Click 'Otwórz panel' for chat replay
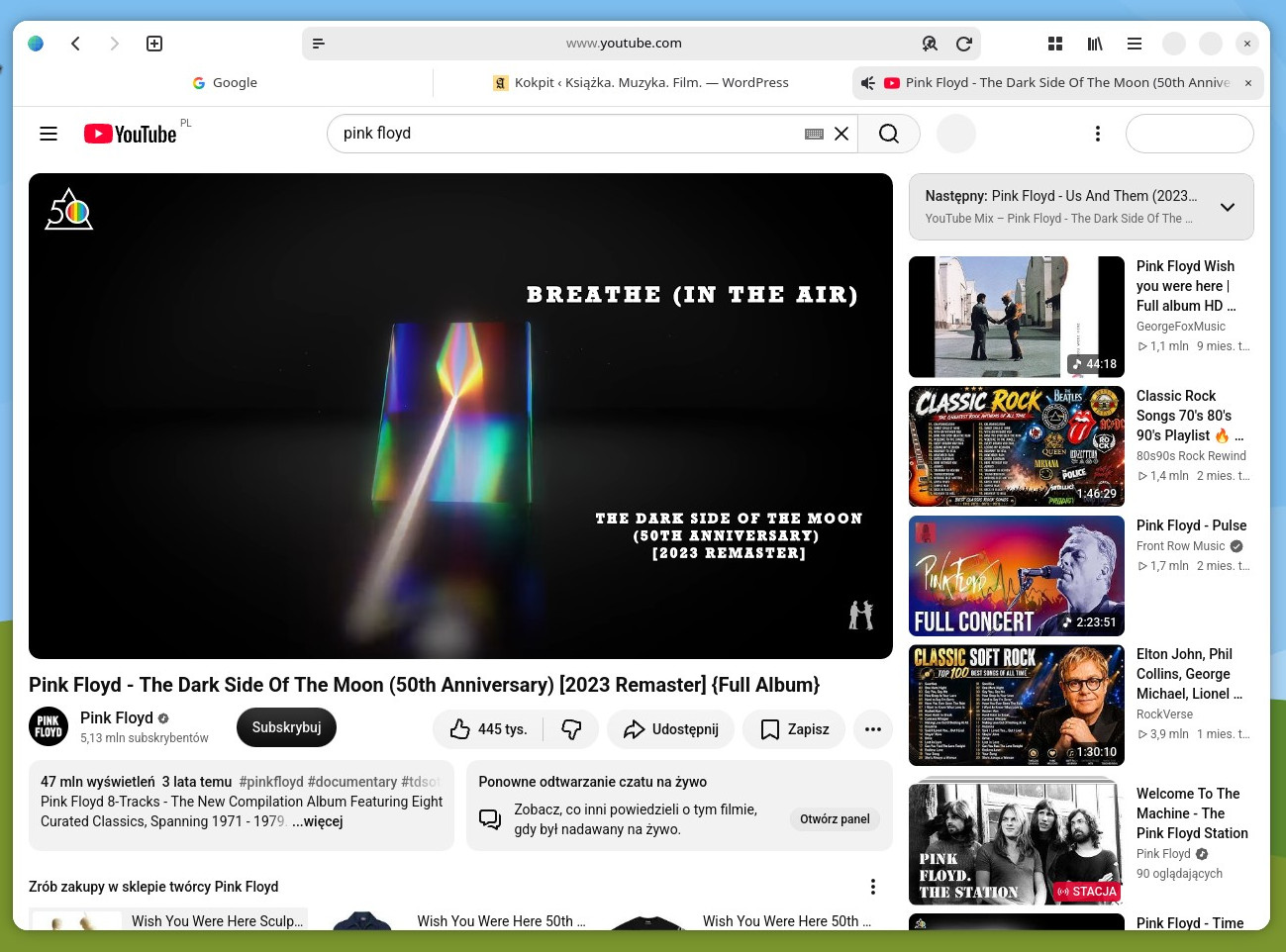Viewport: 1286px width, 952px height. 835,819
